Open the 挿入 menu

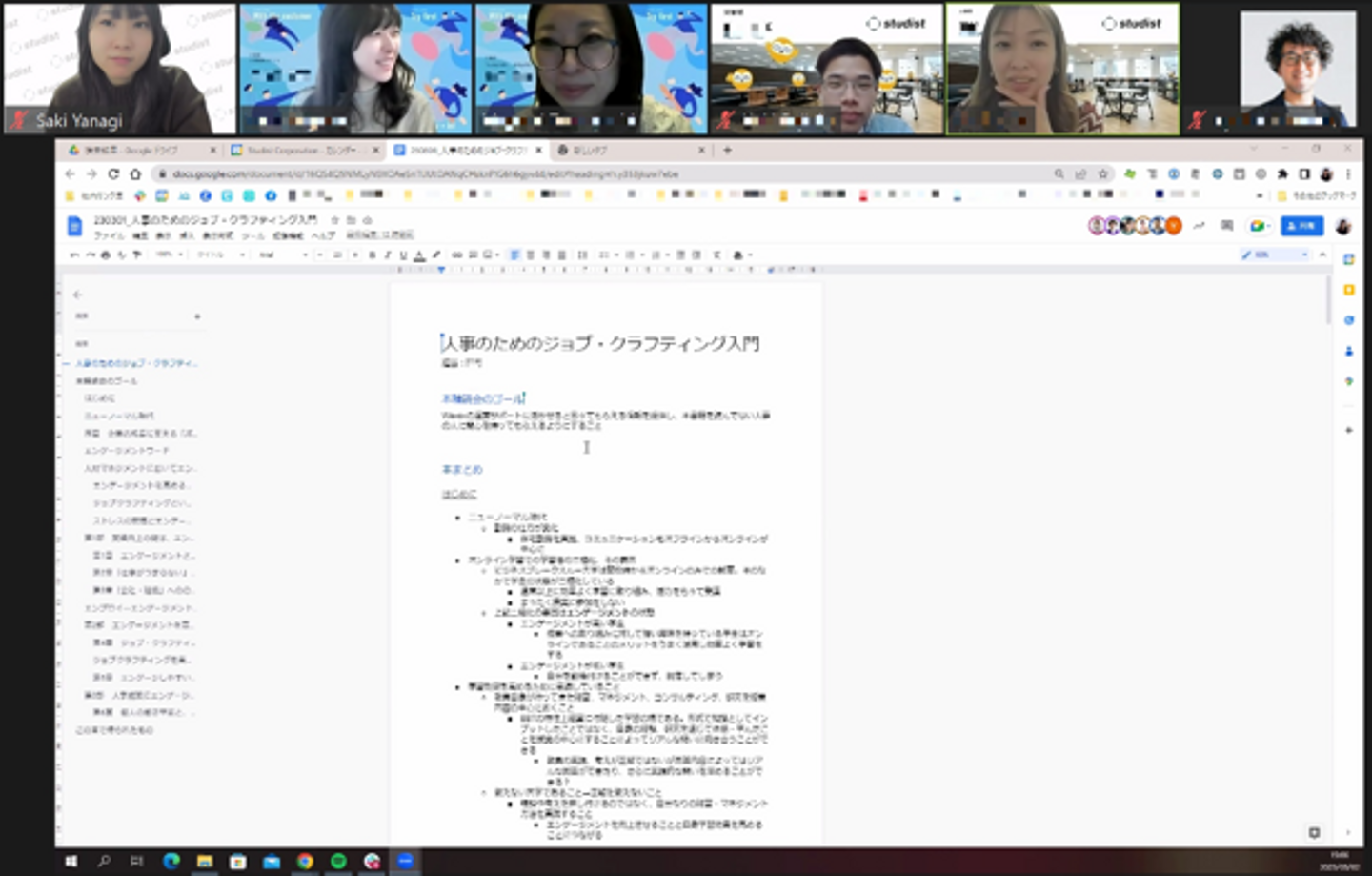click(187, 235)
